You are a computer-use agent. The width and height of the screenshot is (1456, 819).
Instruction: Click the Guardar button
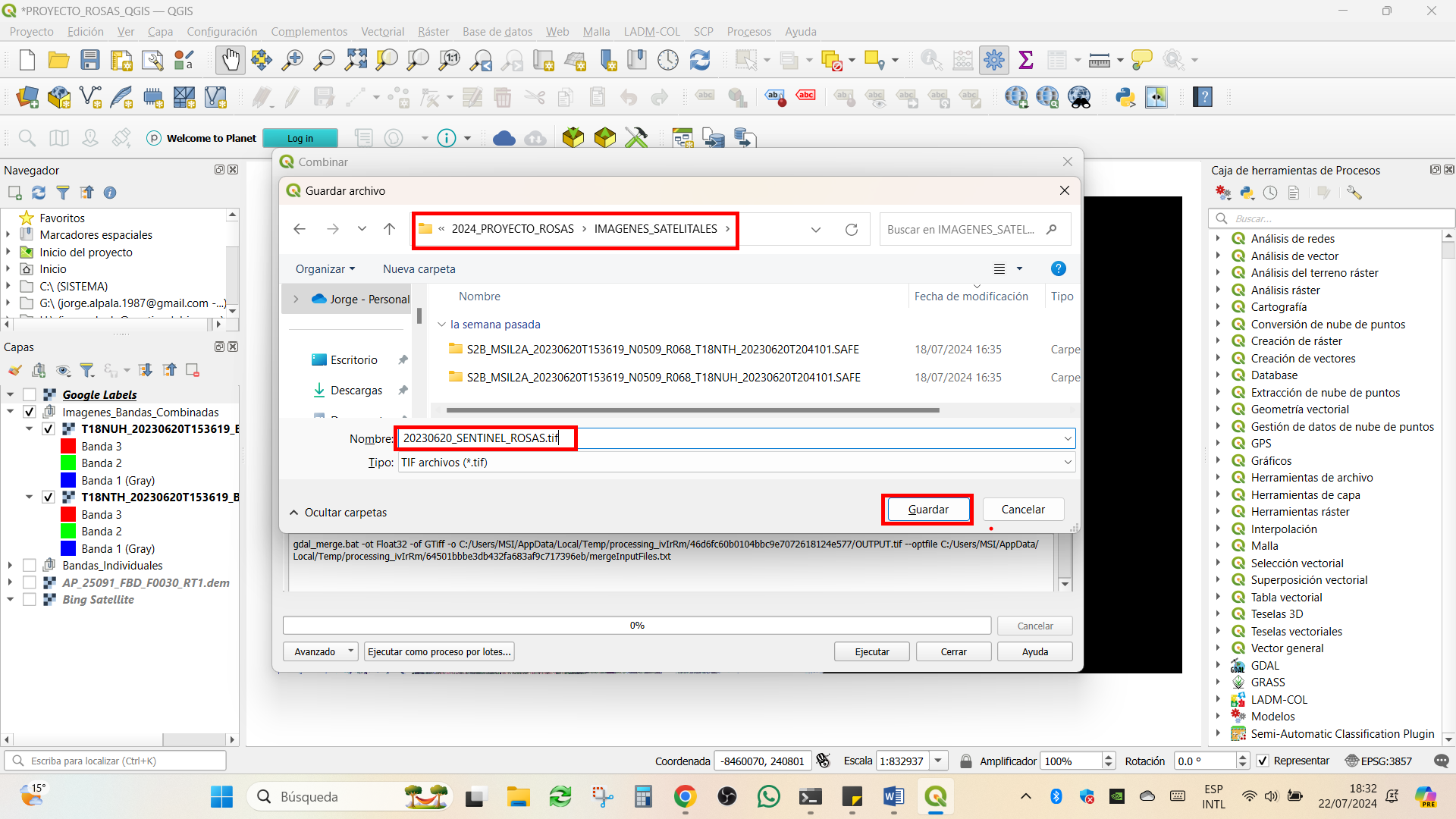click(x=928, y=510)
